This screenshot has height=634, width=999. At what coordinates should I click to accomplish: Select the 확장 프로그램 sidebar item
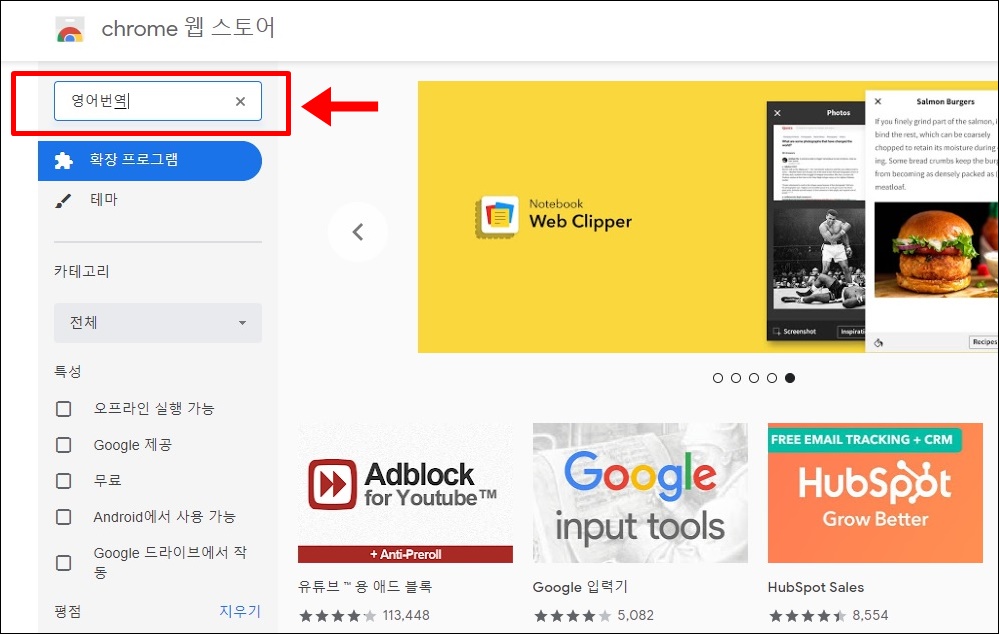150,161
